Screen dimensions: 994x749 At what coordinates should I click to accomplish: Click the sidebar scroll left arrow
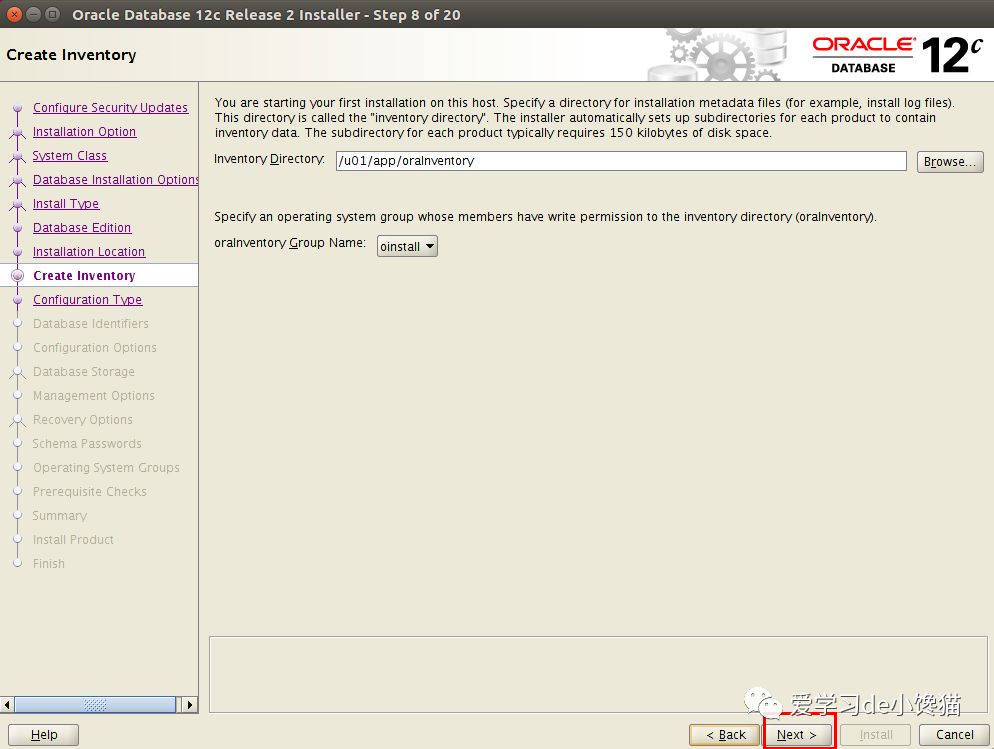7,705
